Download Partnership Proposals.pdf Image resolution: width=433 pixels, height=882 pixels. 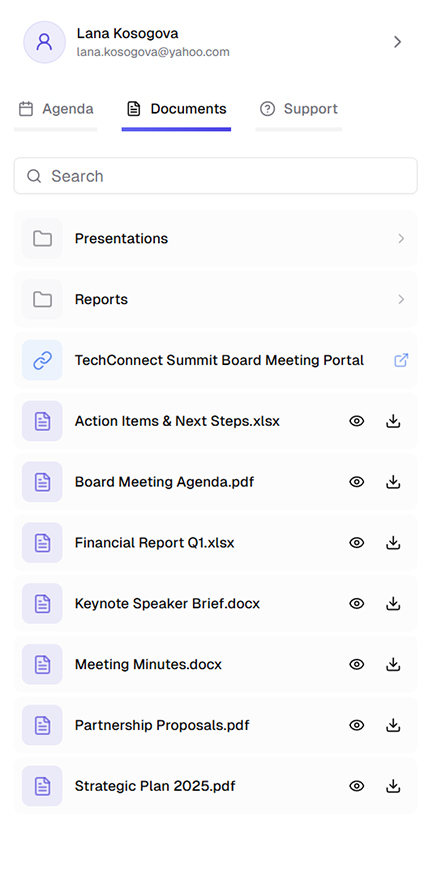[393, 725]
